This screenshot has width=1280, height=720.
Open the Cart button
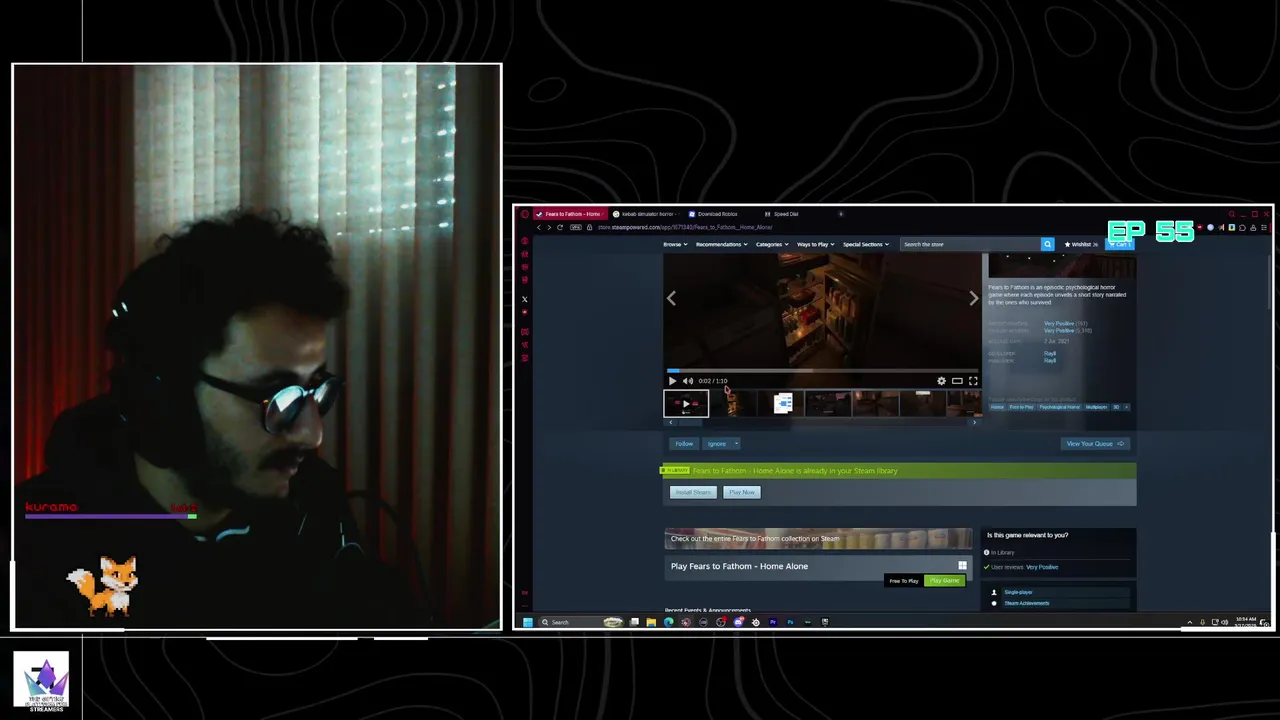(x=1121, y=244)
